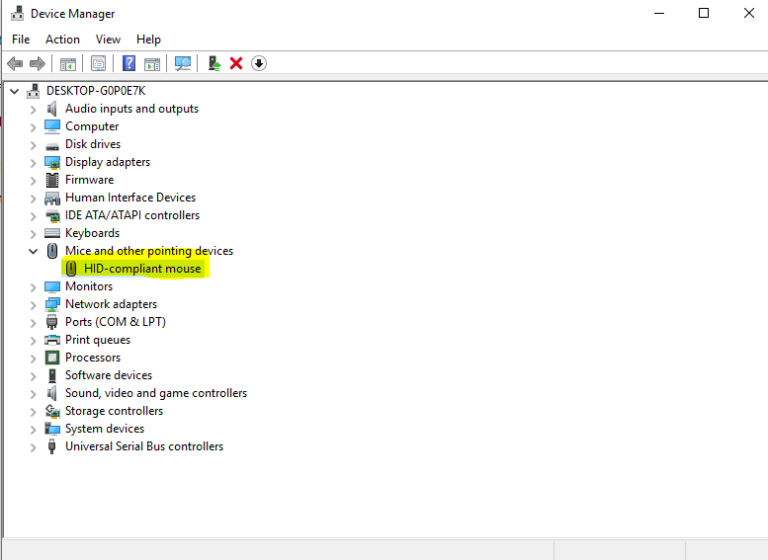Viewport: 768px width, 560px height.
Task: Click the blue Help question mark icon
Action: point(129,63)
